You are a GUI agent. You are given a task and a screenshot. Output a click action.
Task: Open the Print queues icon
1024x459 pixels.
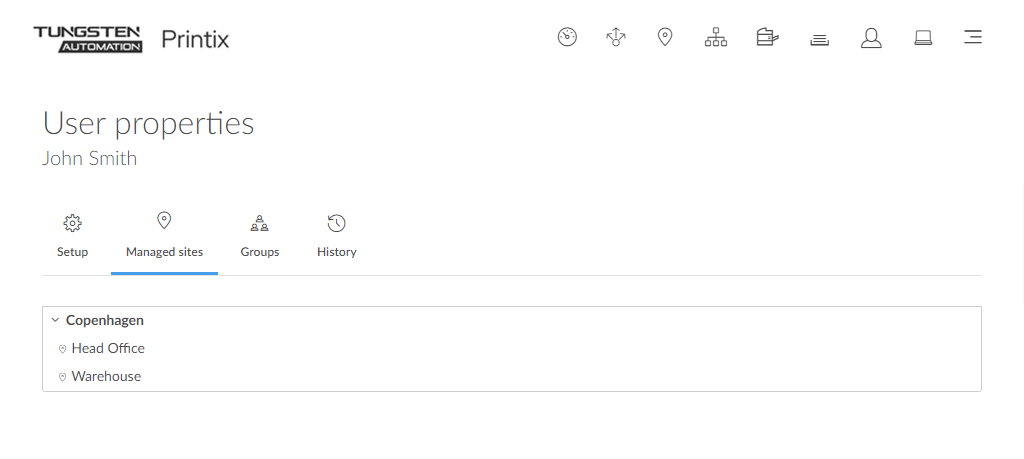pos(819,39)
